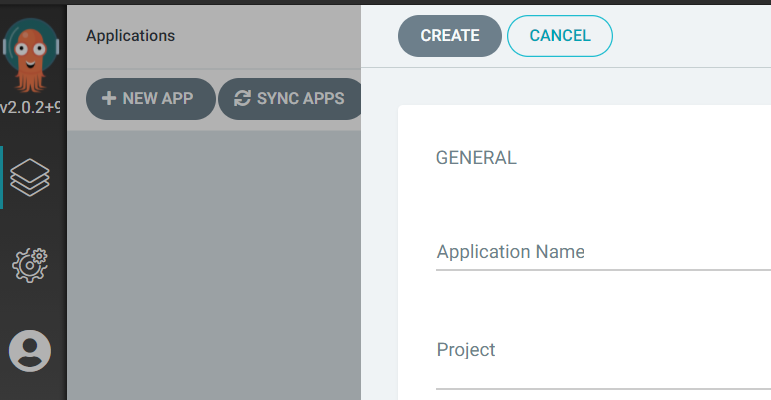Open the User Info avatar icon
This screenshot has height=400, width=771.
[x=30, y=351]
